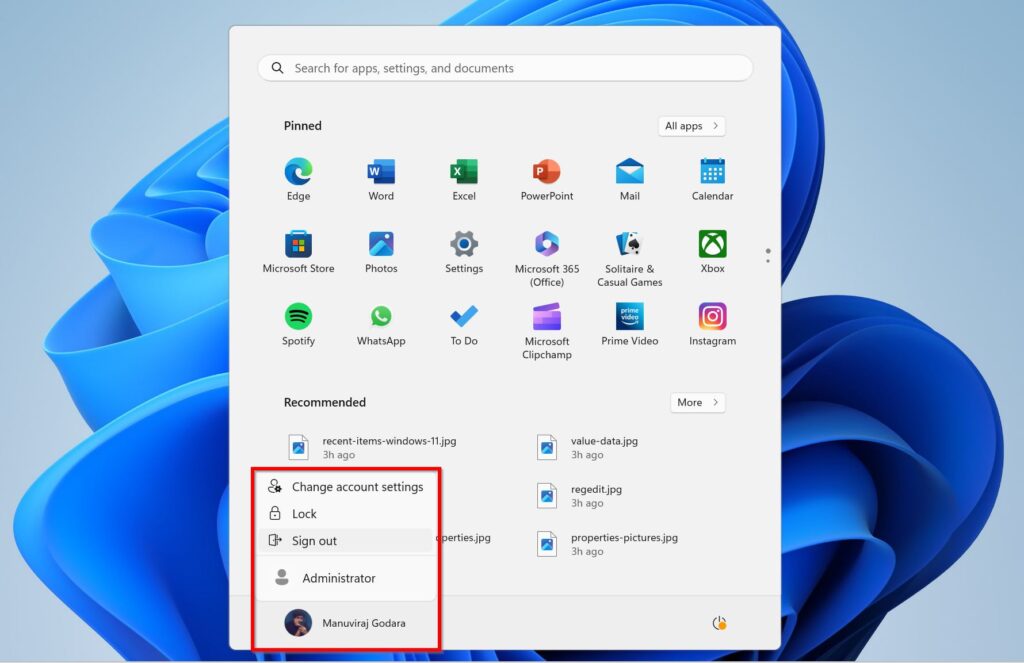Click the search bar to search apps
This screenshot has height=663, width=1024.
pos(504,67)
